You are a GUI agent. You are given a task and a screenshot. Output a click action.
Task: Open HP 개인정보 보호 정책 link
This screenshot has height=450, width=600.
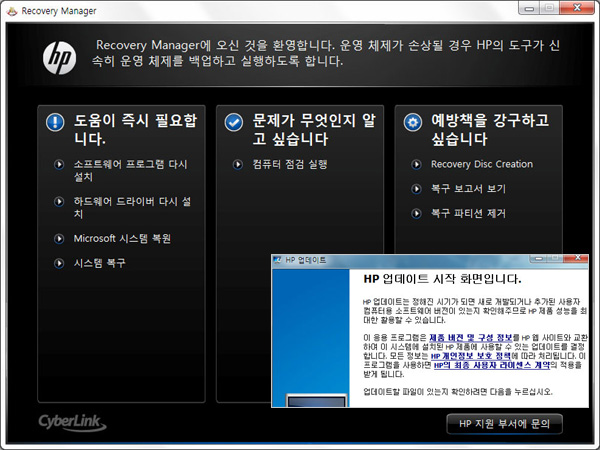[471, 356]
